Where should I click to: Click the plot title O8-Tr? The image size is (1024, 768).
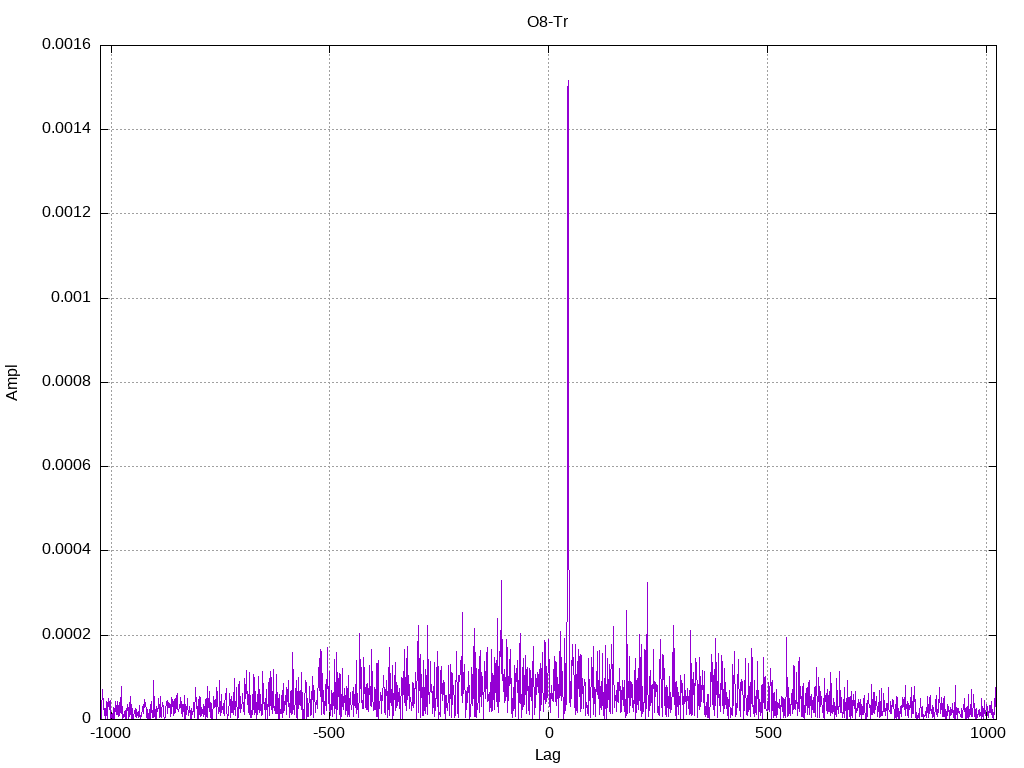pyautogui.click(x=547, y=21)
